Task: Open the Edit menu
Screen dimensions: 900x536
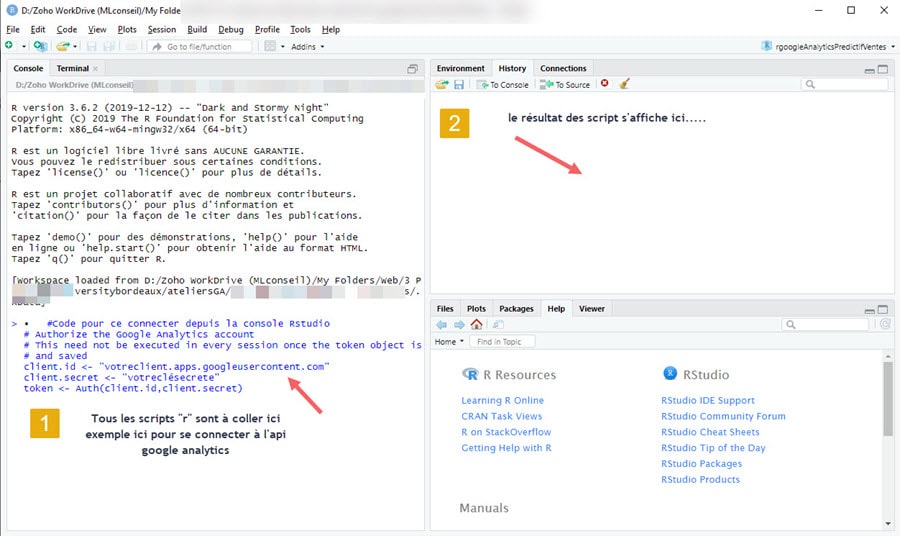Action: pos(38,29)
